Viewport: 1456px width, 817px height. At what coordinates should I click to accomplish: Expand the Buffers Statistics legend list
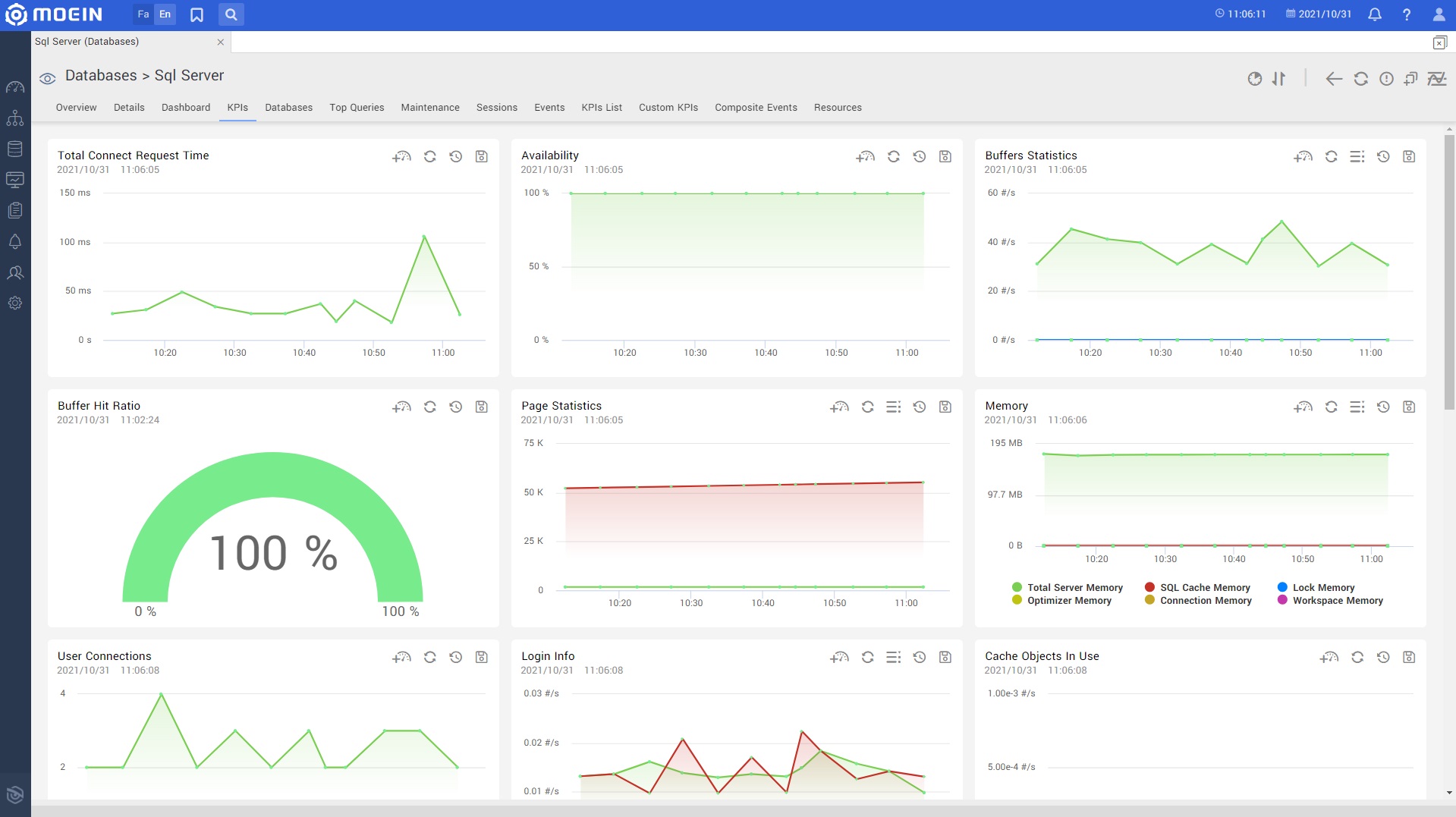[x=1357, y=156]
